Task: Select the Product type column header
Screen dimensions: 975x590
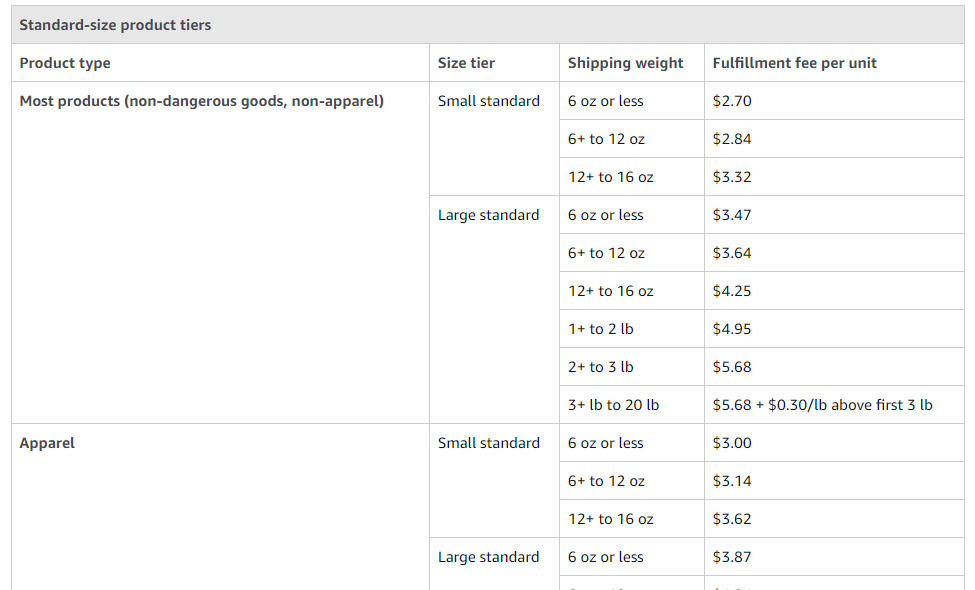Action: coord(220,63)
